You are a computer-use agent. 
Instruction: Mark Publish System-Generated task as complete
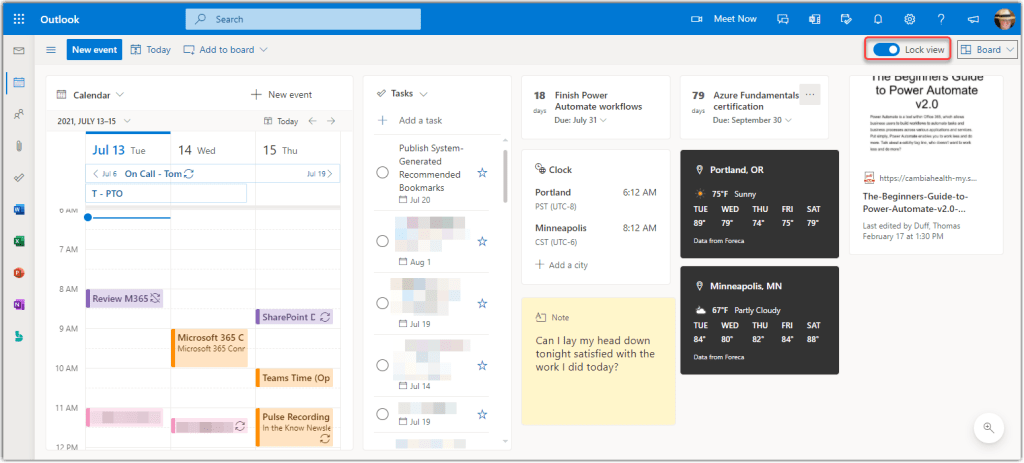[x=382, y=172]
